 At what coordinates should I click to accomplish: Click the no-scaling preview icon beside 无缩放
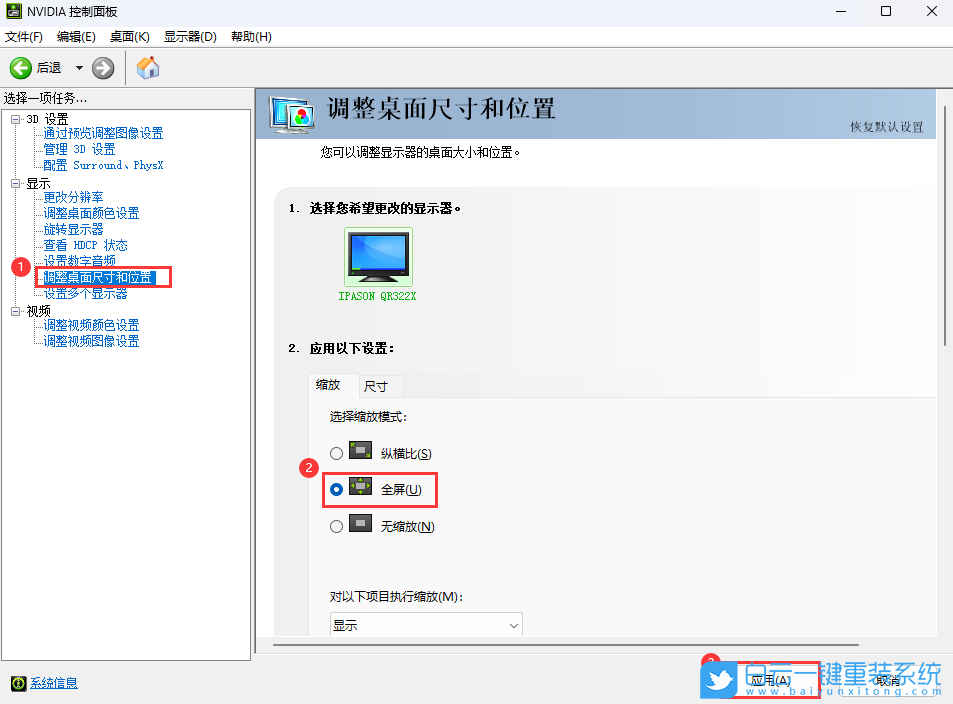click(x=360, y=525)
